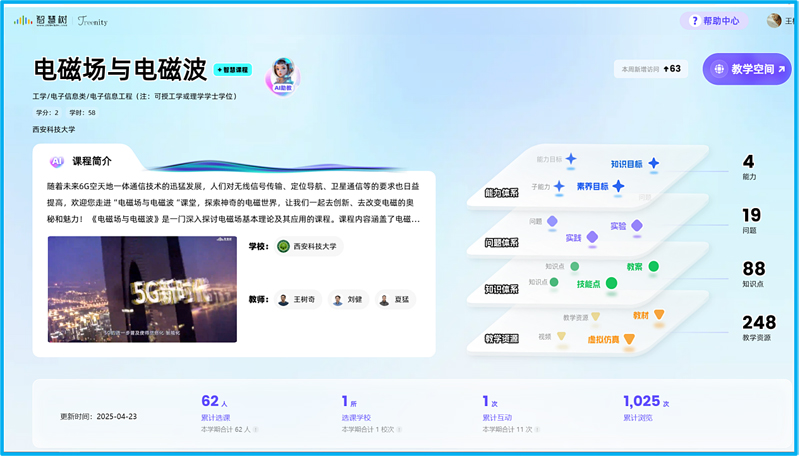
Task: Click the 本周新增访问 visits counter
Action: [x=650, y=69]
